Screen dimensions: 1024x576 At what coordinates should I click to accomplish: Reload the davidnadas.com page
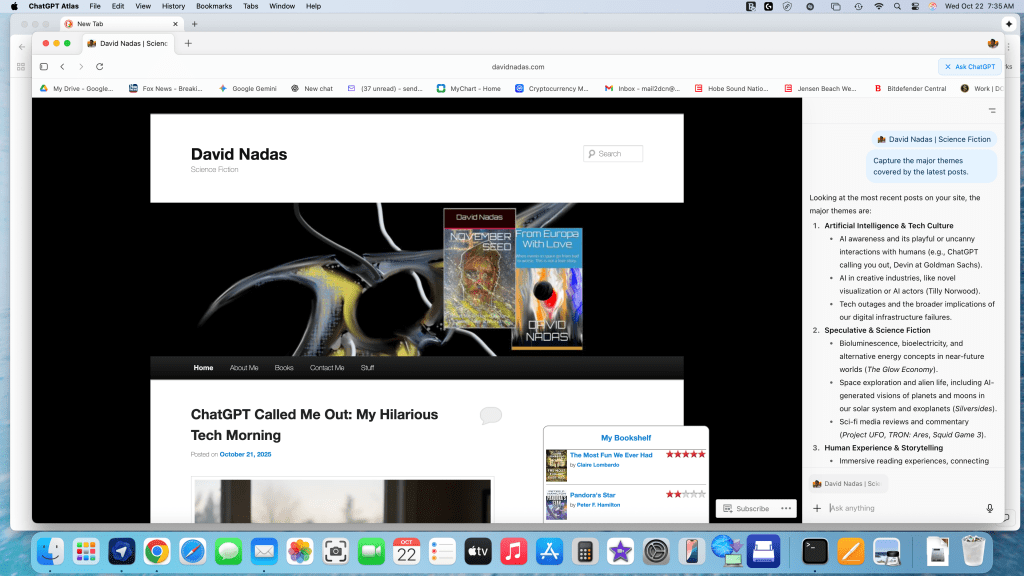click(99, 66)
